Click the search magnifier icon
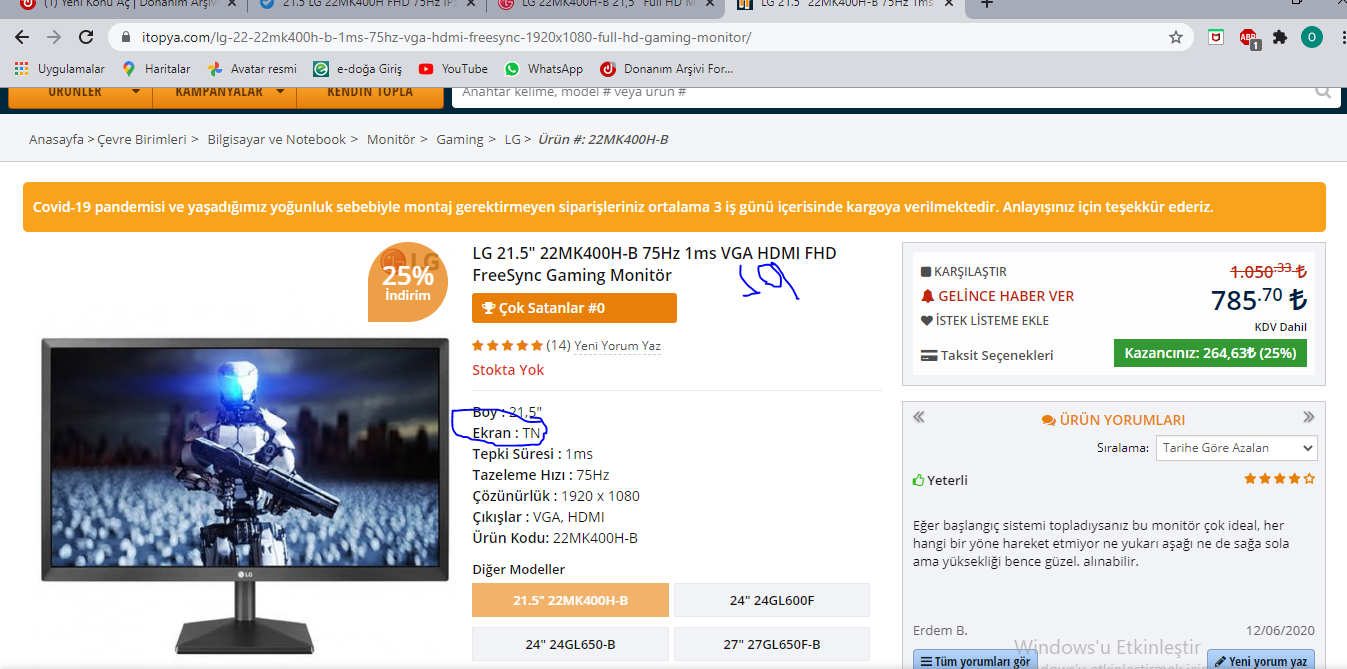 click(1323, 92)
